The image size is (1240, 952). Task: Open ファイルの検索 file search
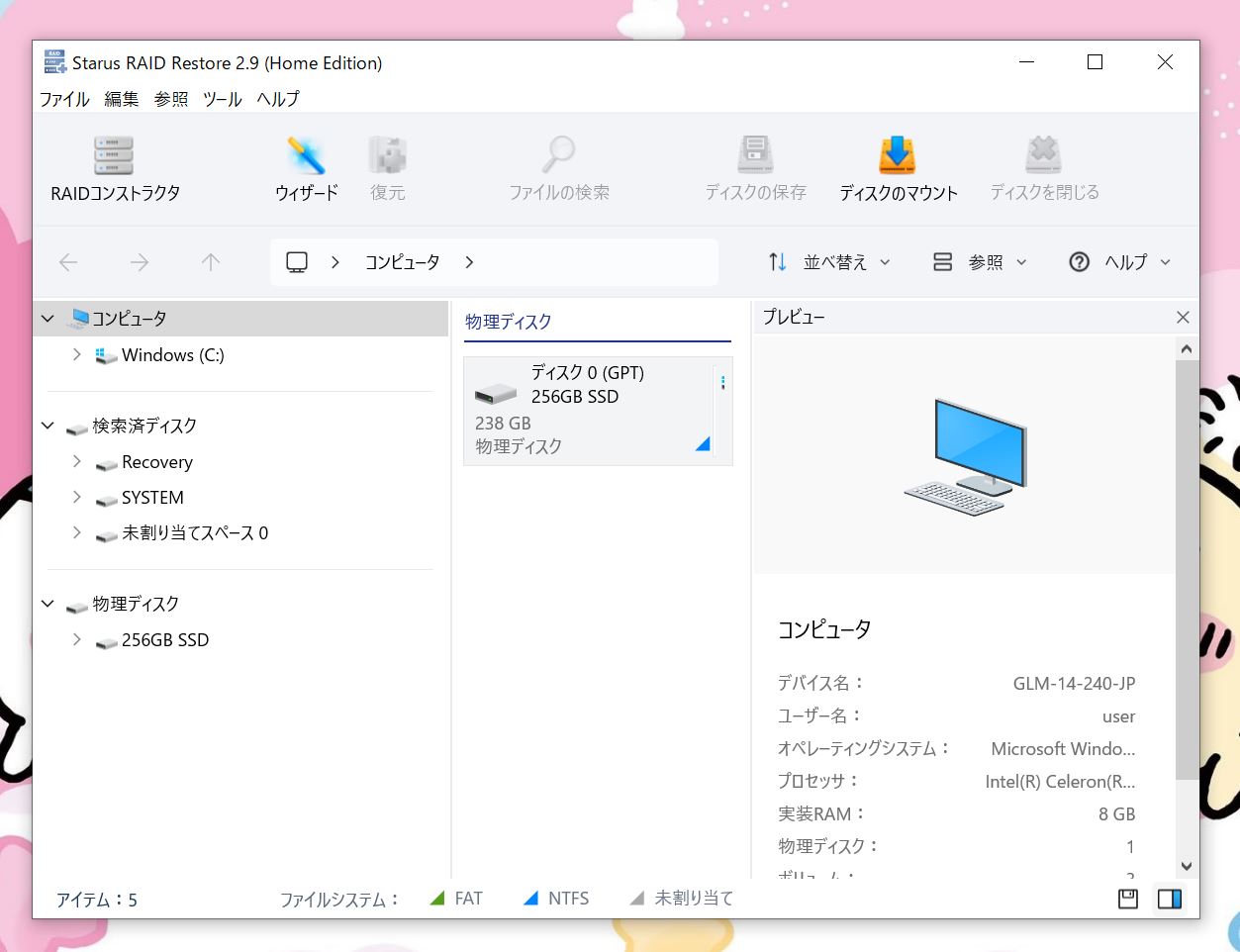[x=559, y=169]
